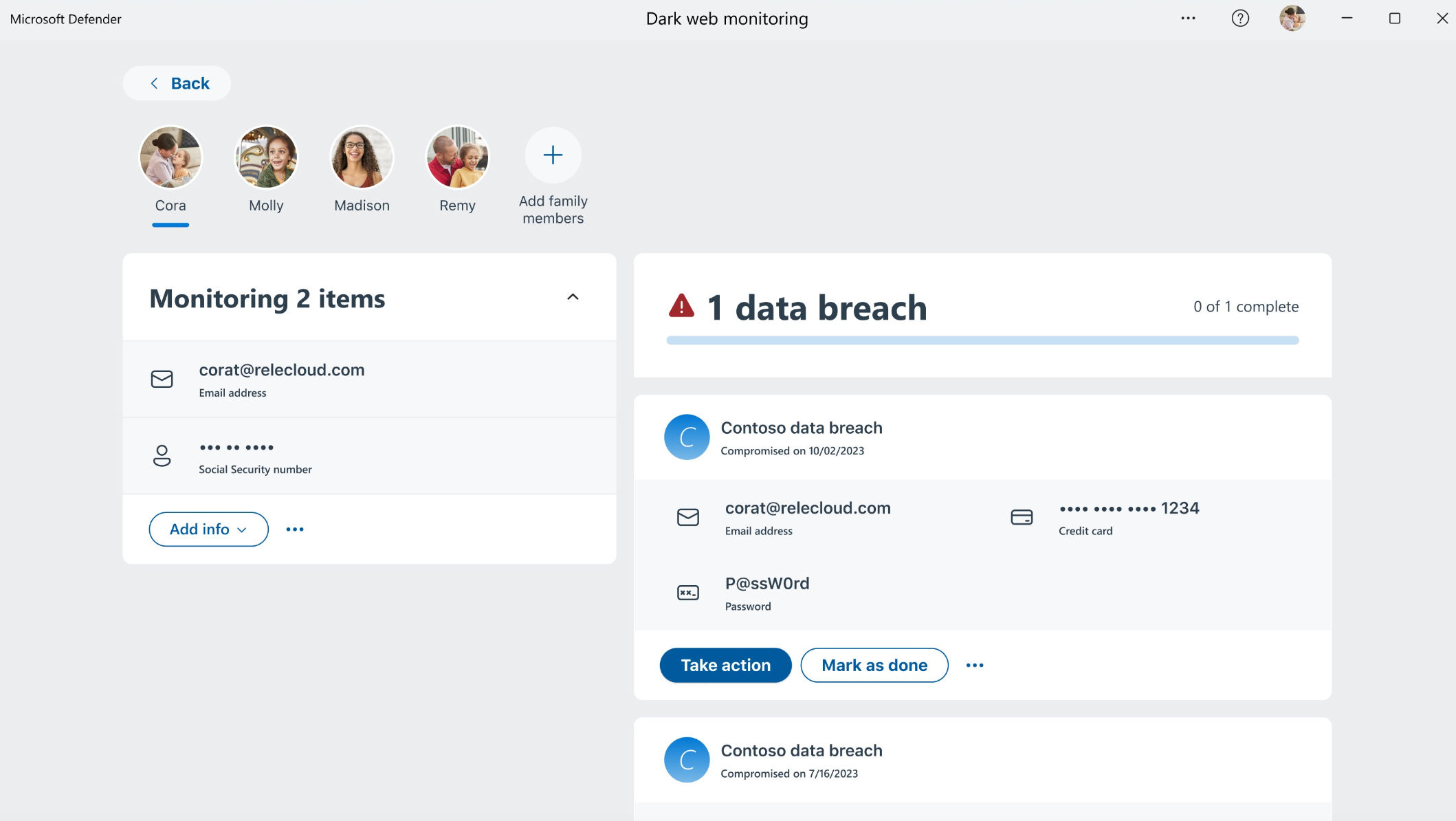The height and width of the screenshot is (821, 1456).
Task: Click the plus icon to add family members
Action: [553, 155]
